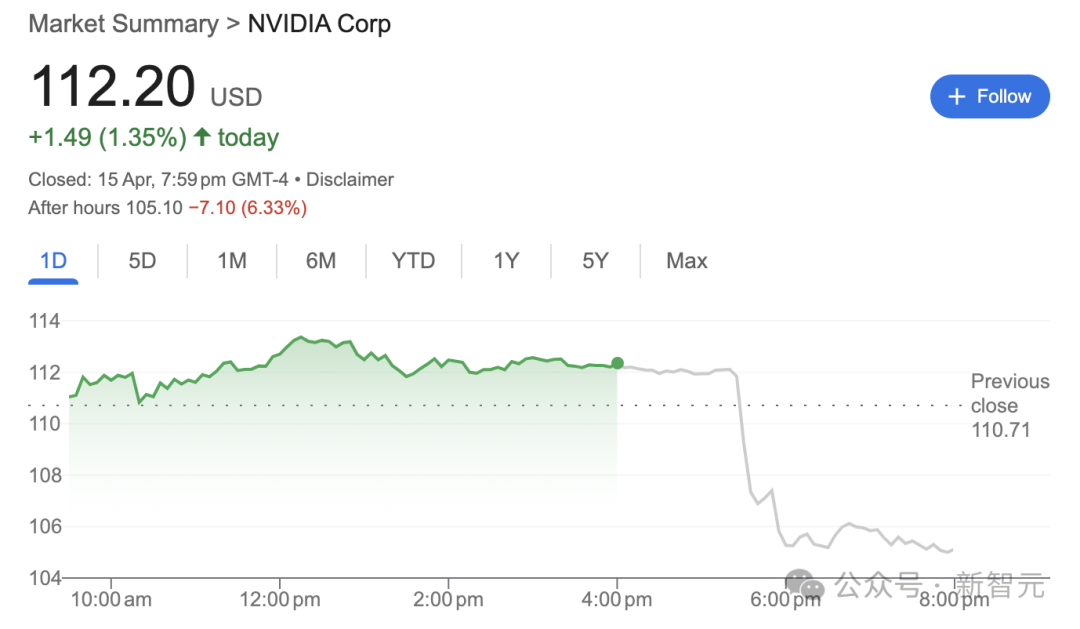This screenshot has width=1080, height=629.
Task: Open the Disclaimer link
Action: (350, 180)
